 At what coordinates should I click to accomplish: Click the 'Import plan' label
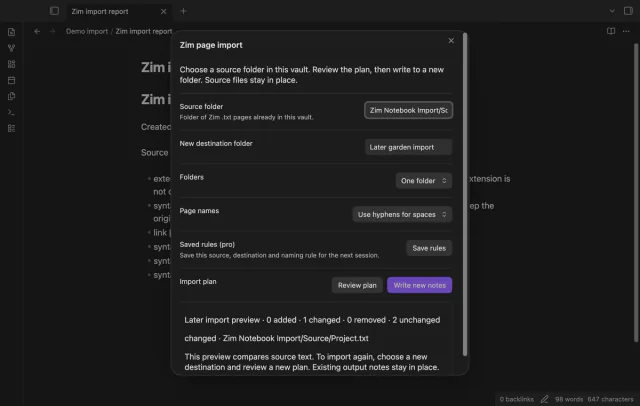tap(198, 282)
